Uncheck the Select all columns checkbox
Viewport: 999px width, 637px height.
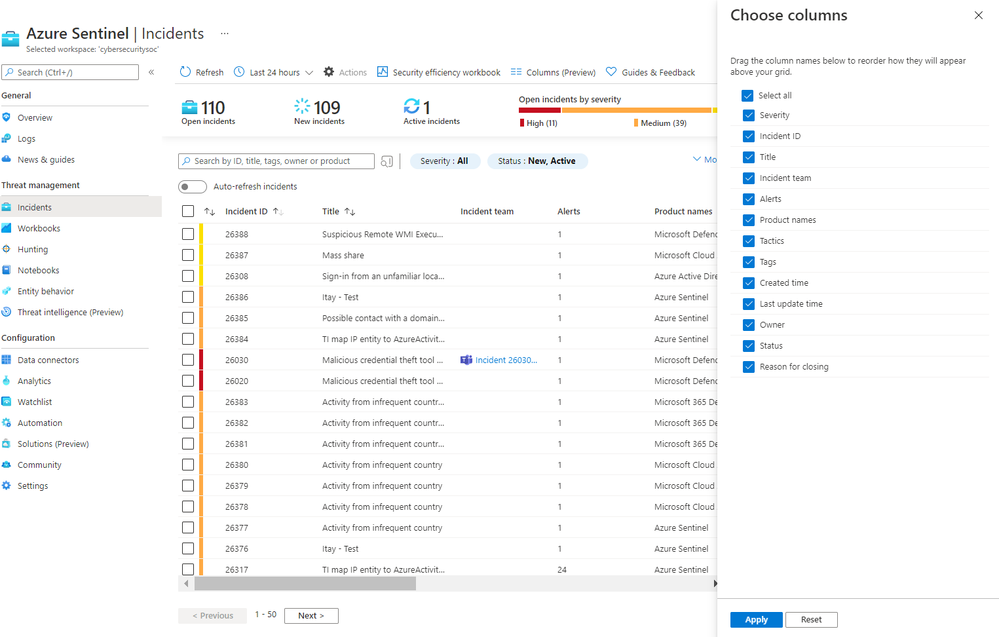coord(747,96)
